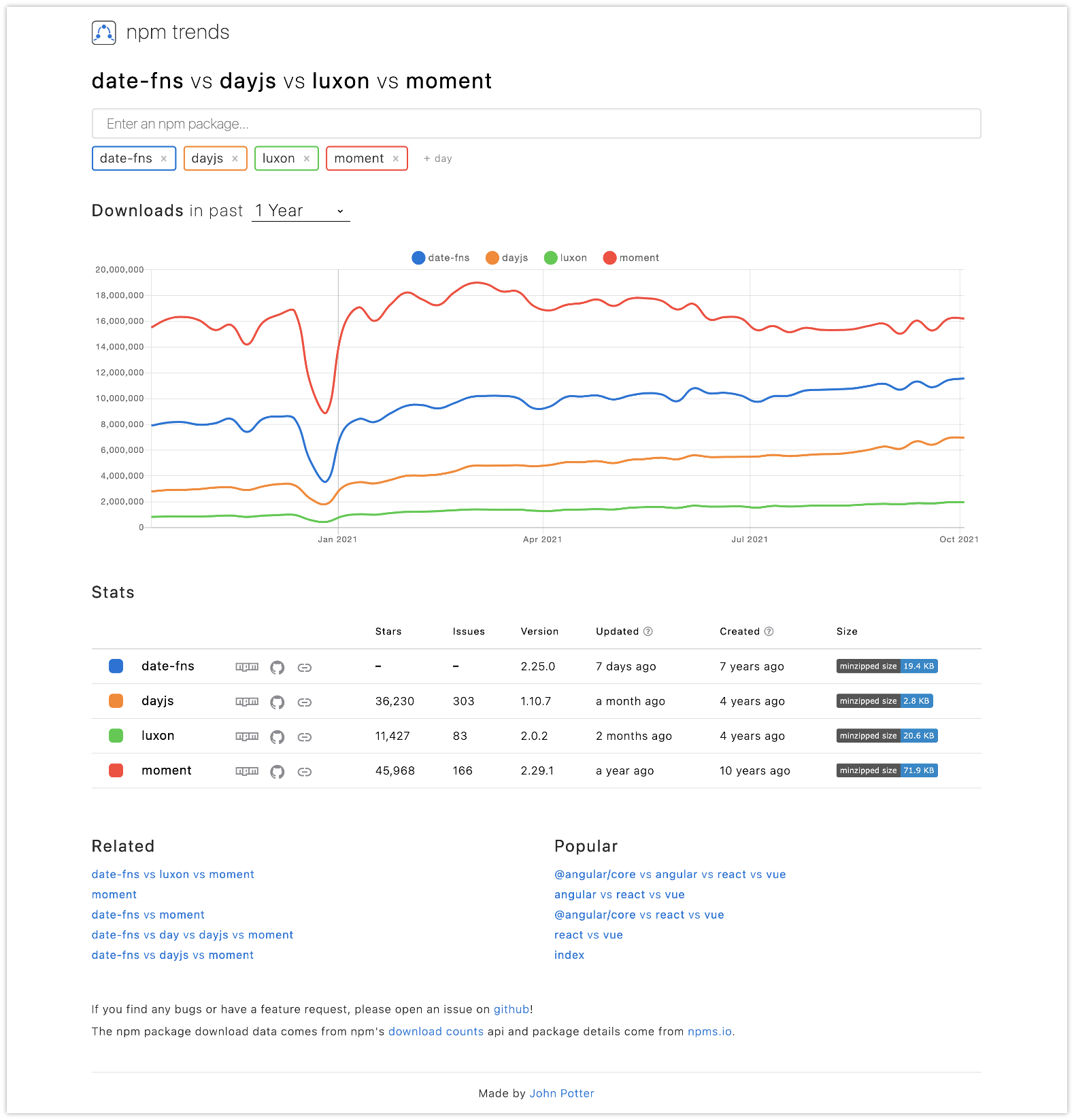Open GitHub icon for moment
The width and height of the screenshot is (1074, 1120).
pos(277,771)
